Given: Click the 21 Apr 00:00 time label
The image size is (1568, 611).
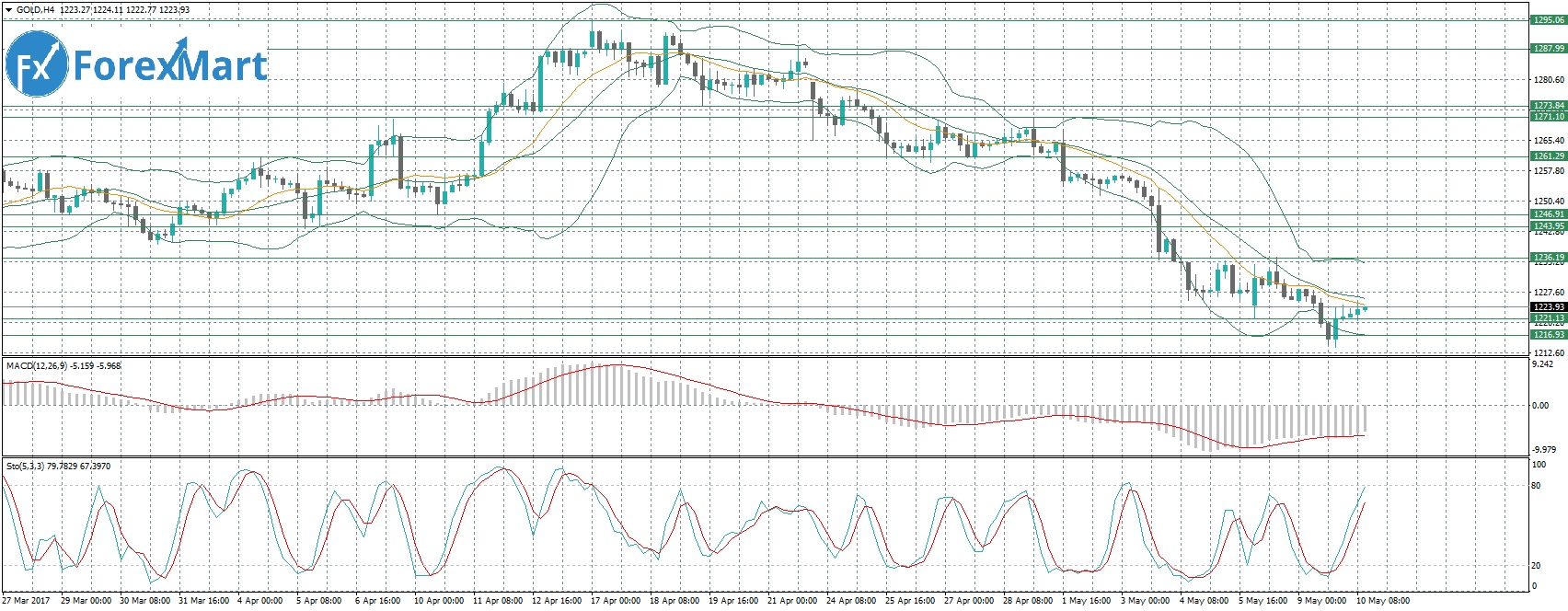Looking at the screenshot, I should click(x=793, y=601).
